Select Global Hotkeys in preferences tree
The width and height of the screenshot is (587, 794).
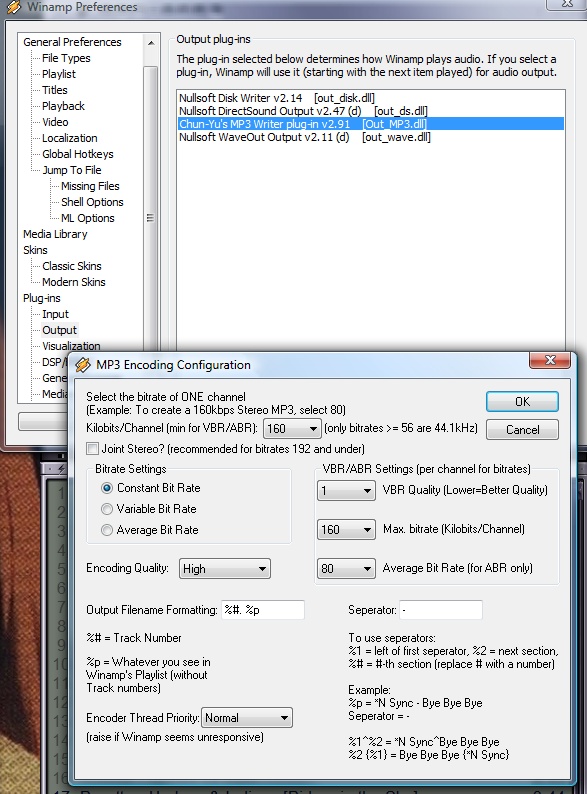pyautogui.click(x=77, y=154)
